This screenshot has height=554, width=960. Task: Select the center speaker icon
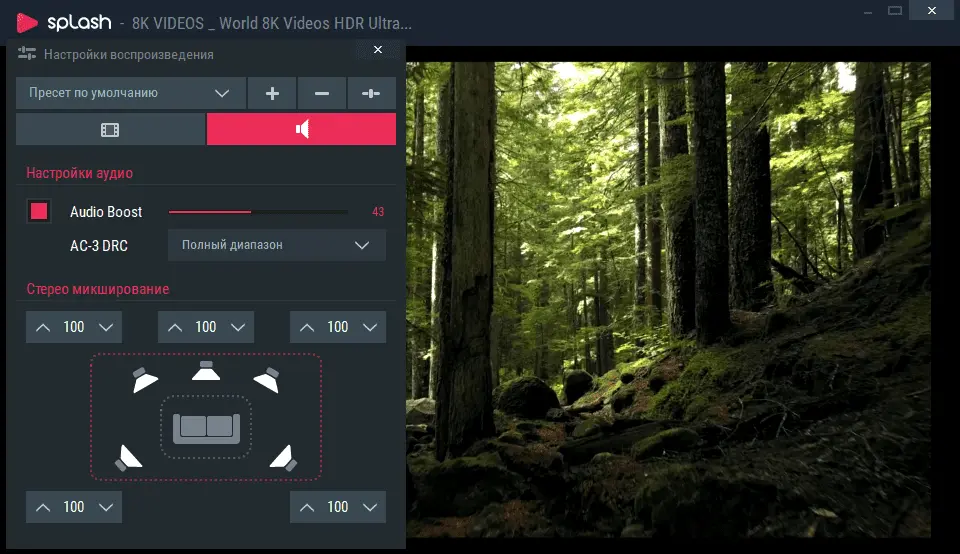[x=206, y=371]
